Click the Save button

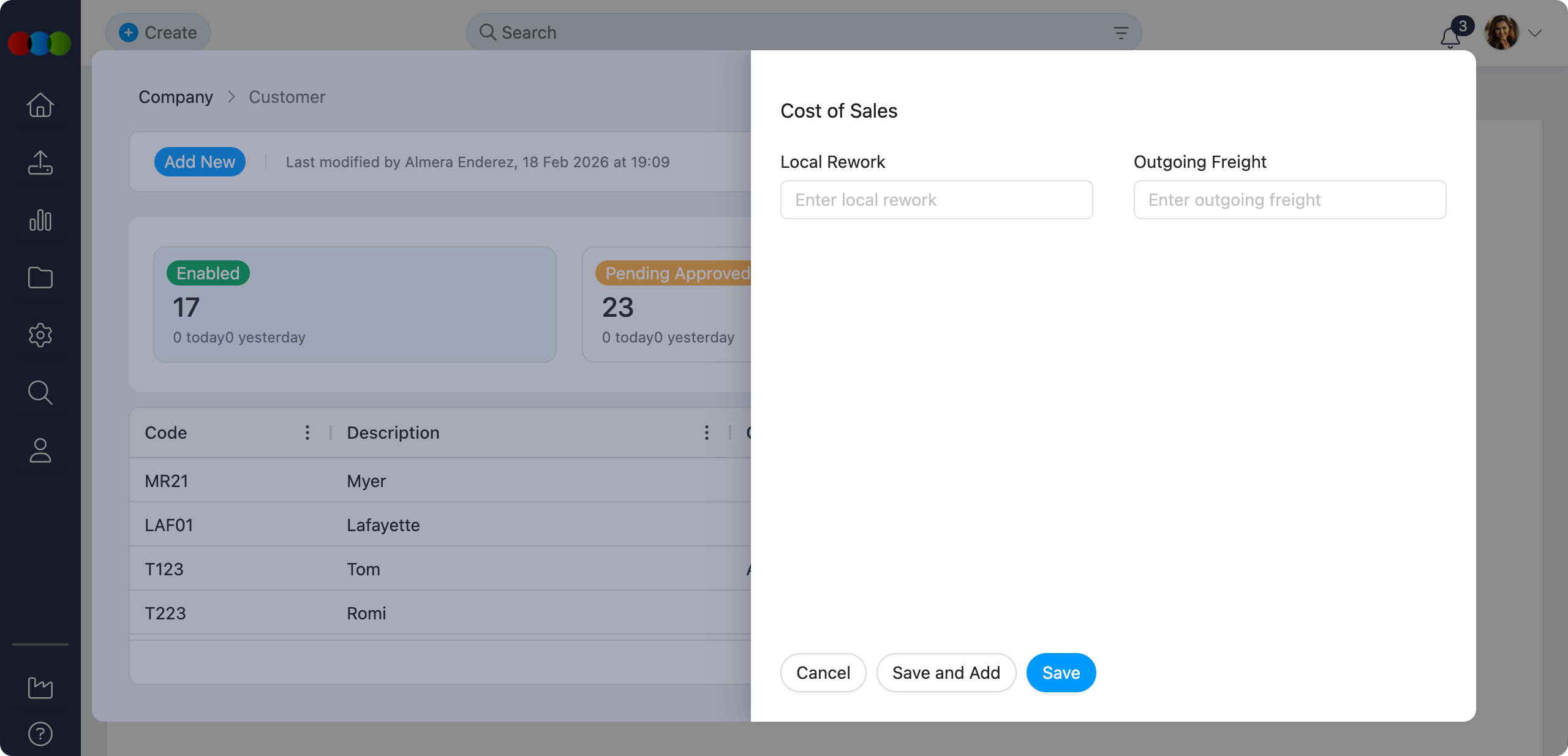tap(1061, 673)
